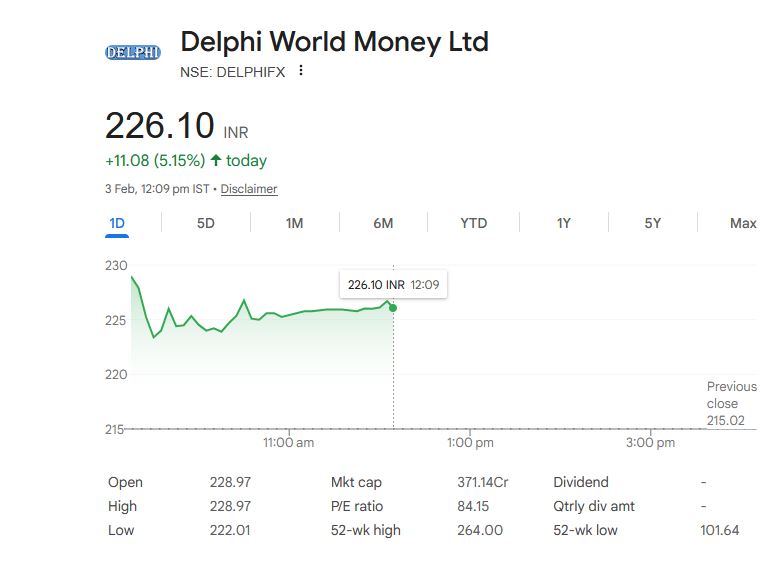Screen dimensions: 773x580
Task: Select the 1D chart range tab
Action: point(117,223)
